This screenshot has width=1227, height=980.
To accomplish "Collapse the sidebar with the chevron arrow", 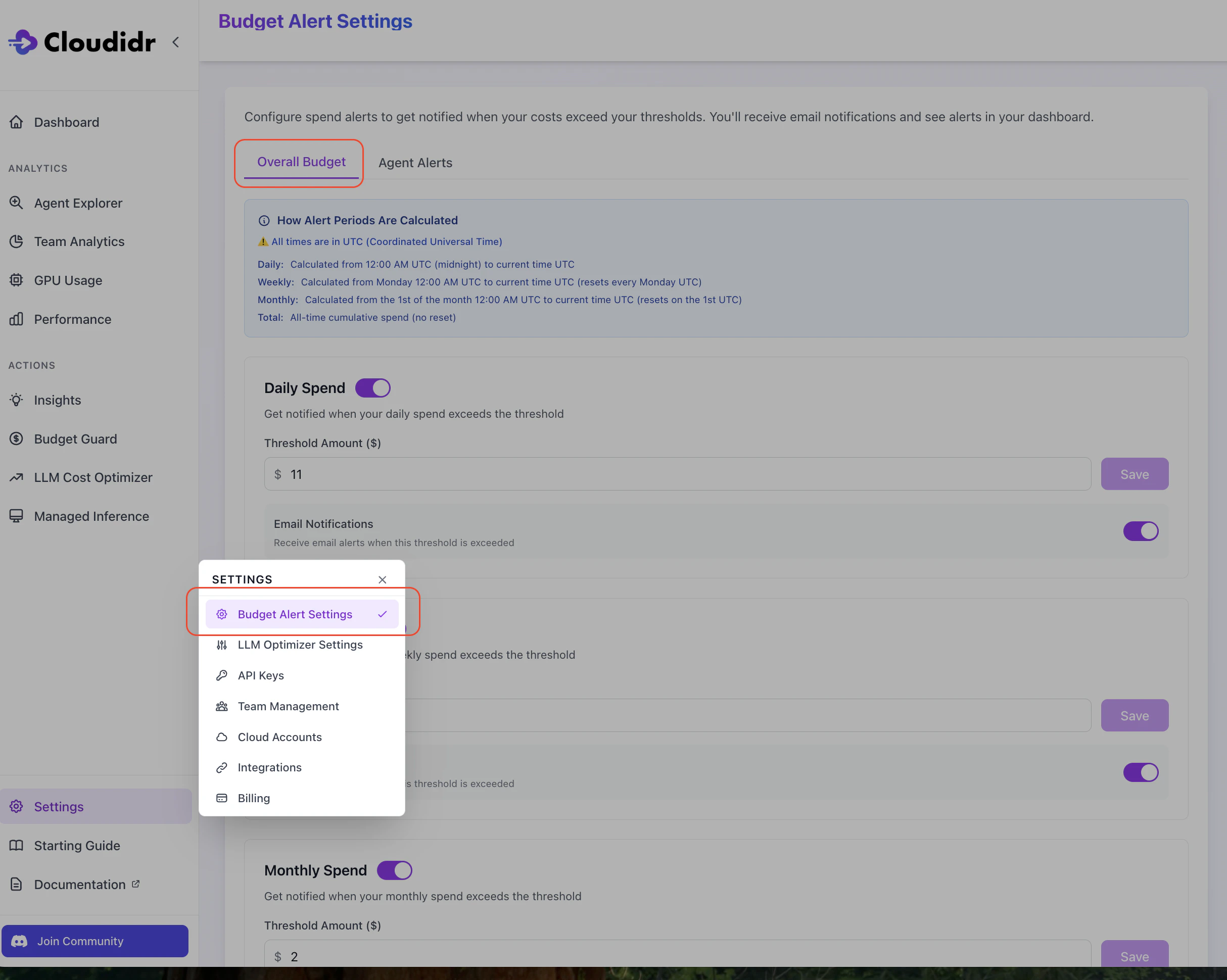I will pos(176,42).
